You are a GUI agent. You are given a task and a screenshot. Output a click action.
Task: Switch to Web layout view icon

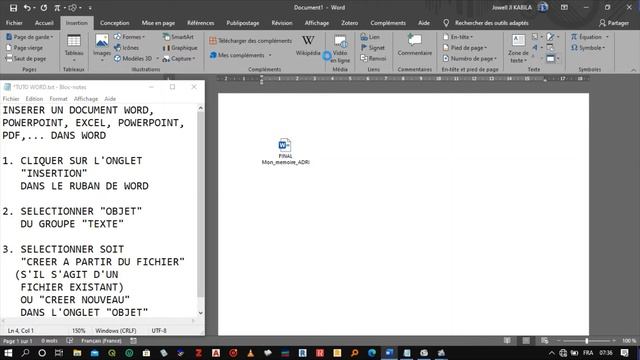click(x=544, y=340)
